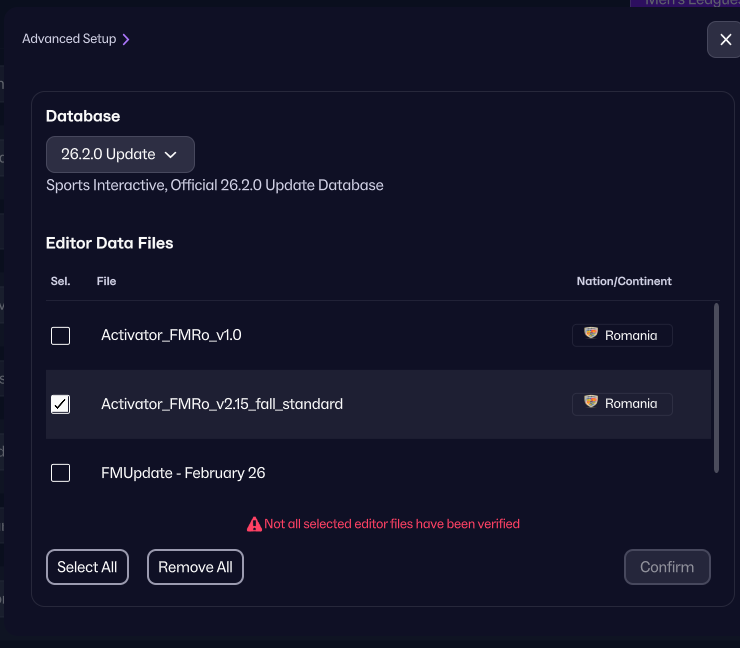Click Romania flag icon in v2.15_fall_standard row

[x=591, y=403]
